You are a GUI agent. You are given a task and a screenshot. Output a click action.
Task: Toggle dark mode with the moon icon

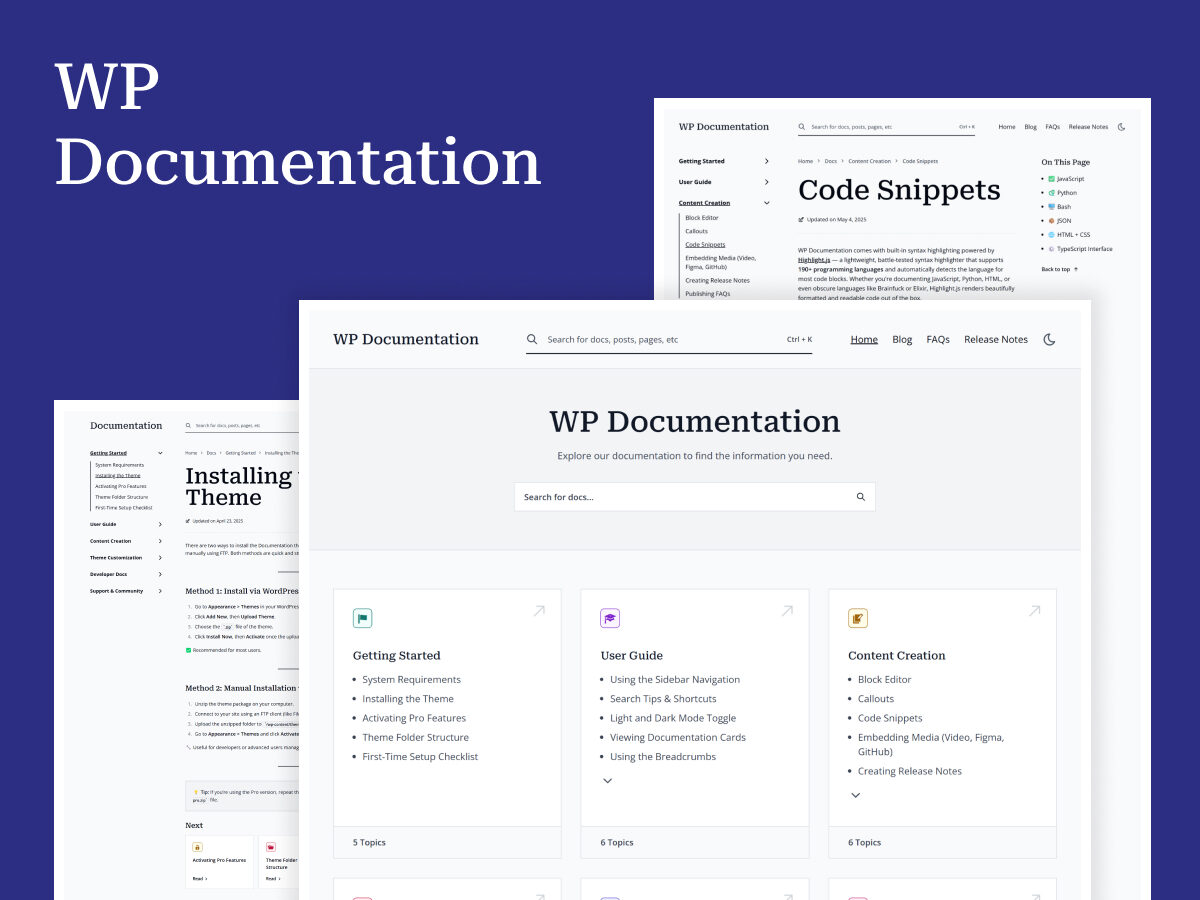coord(1049,339)
